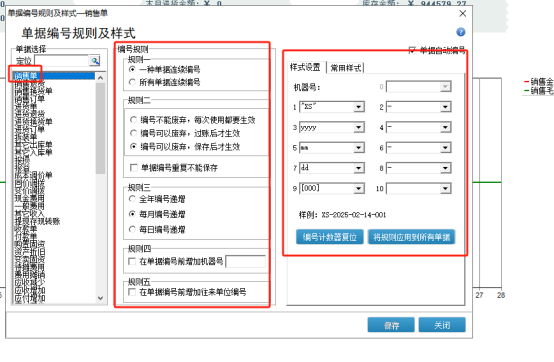Click the list scrollbar up arrow
The image size is (554, 362).
(x=100, y=78)
